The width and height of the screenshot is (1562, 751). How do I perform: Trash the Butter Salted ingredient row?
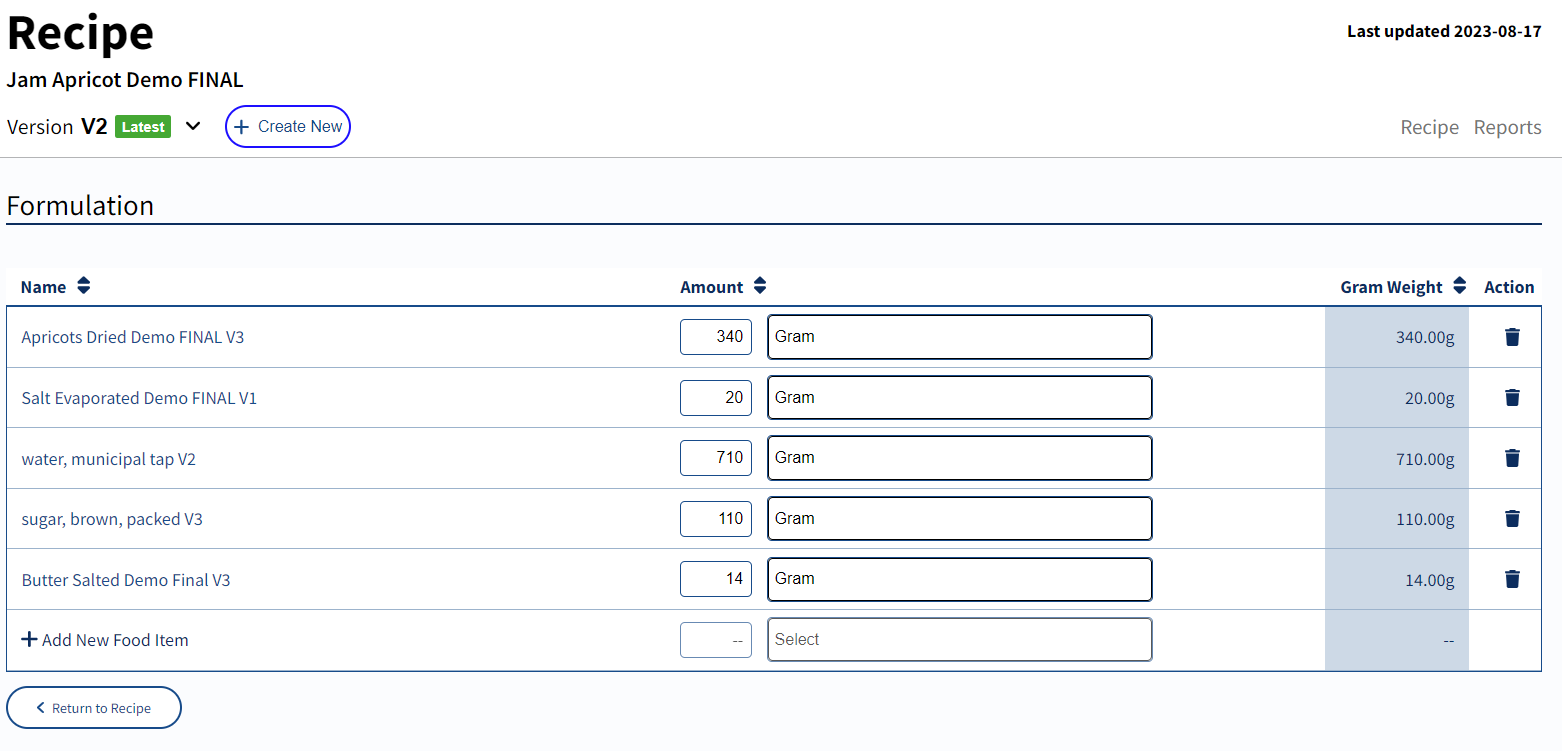pyautogui.click(x=1512, y=579)
